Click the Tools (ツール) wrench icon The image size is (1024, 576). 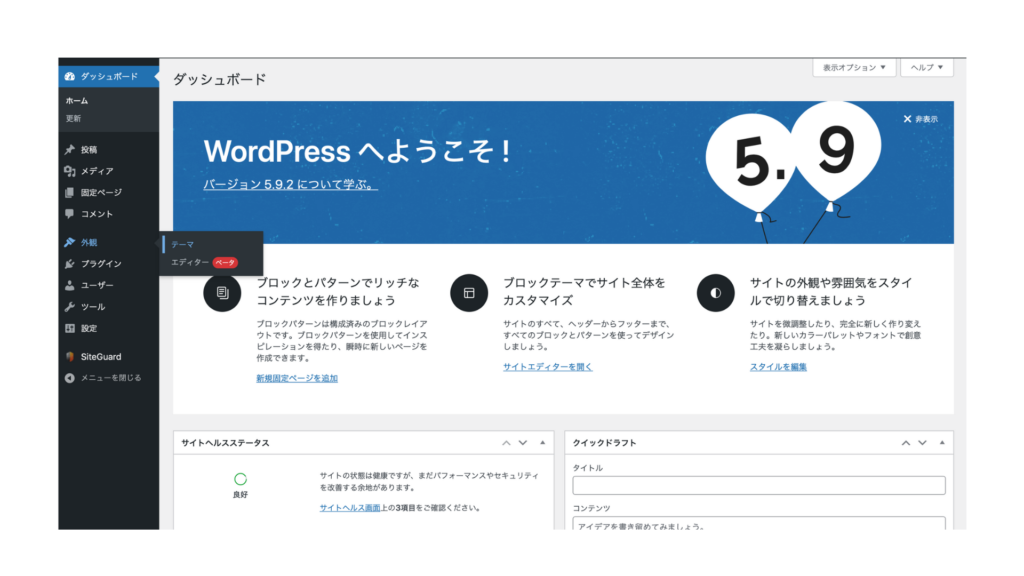[70, 307]
